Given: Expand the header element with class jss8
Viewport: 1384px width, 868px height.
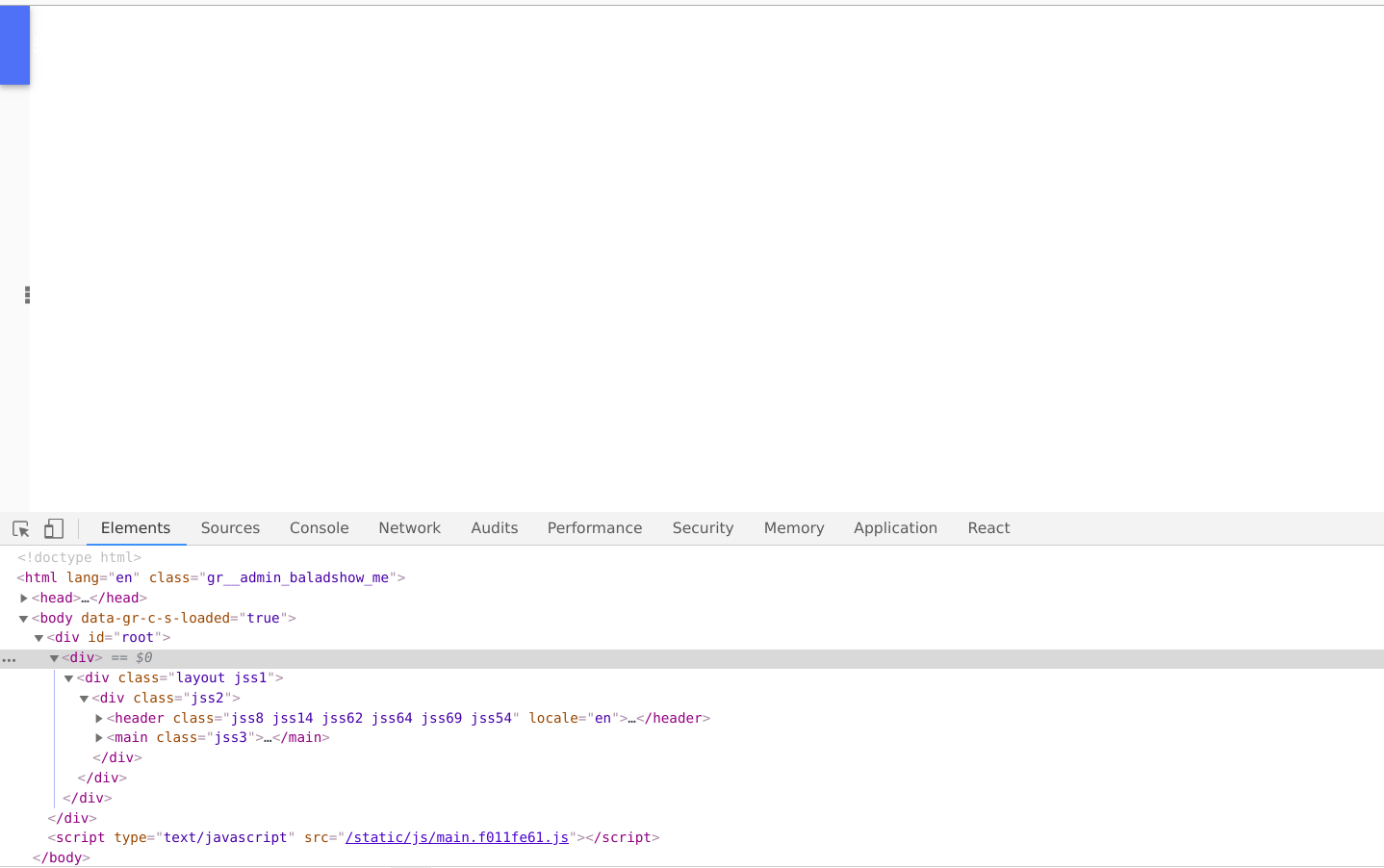Looking at the screenshot, I should 99,718.
